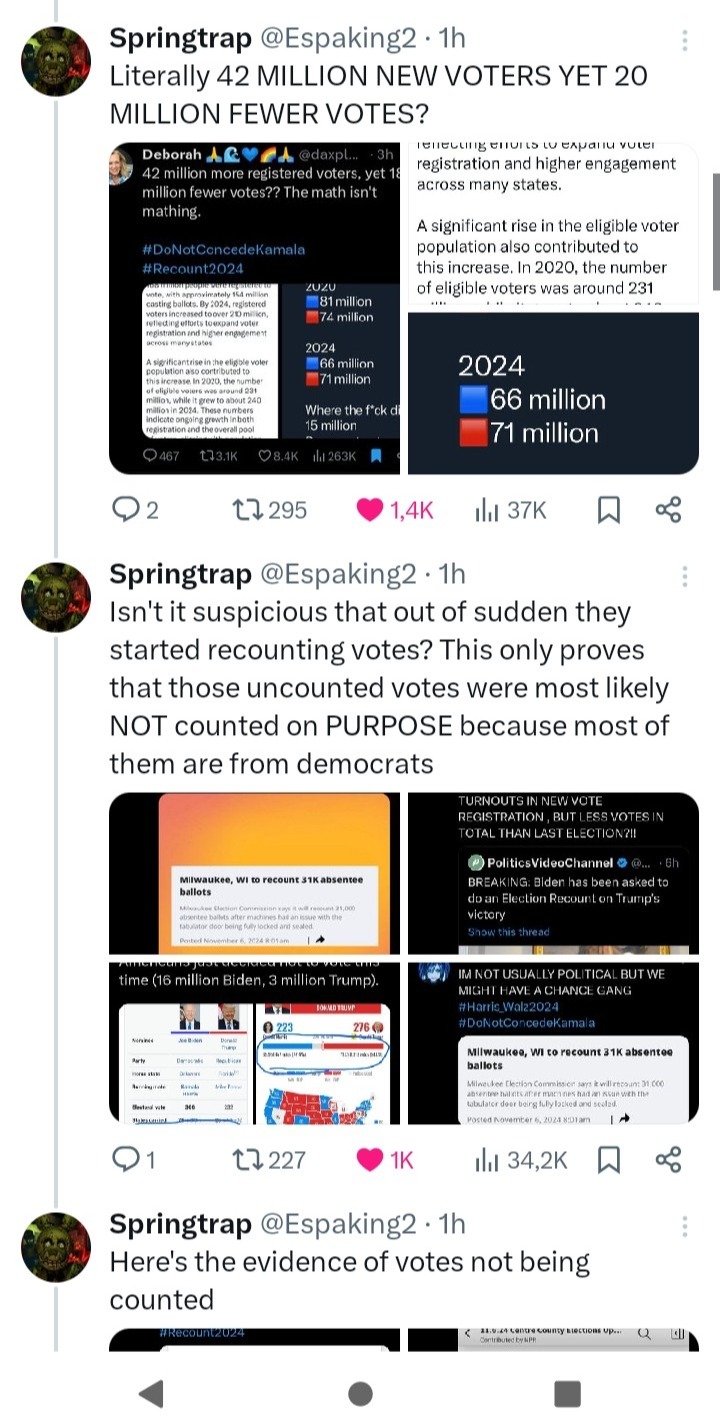Image resolution: width=720 pixels, height=1415 pixels.
Task: Unlike the tweet with 1,4K likes
Action: 370,511
